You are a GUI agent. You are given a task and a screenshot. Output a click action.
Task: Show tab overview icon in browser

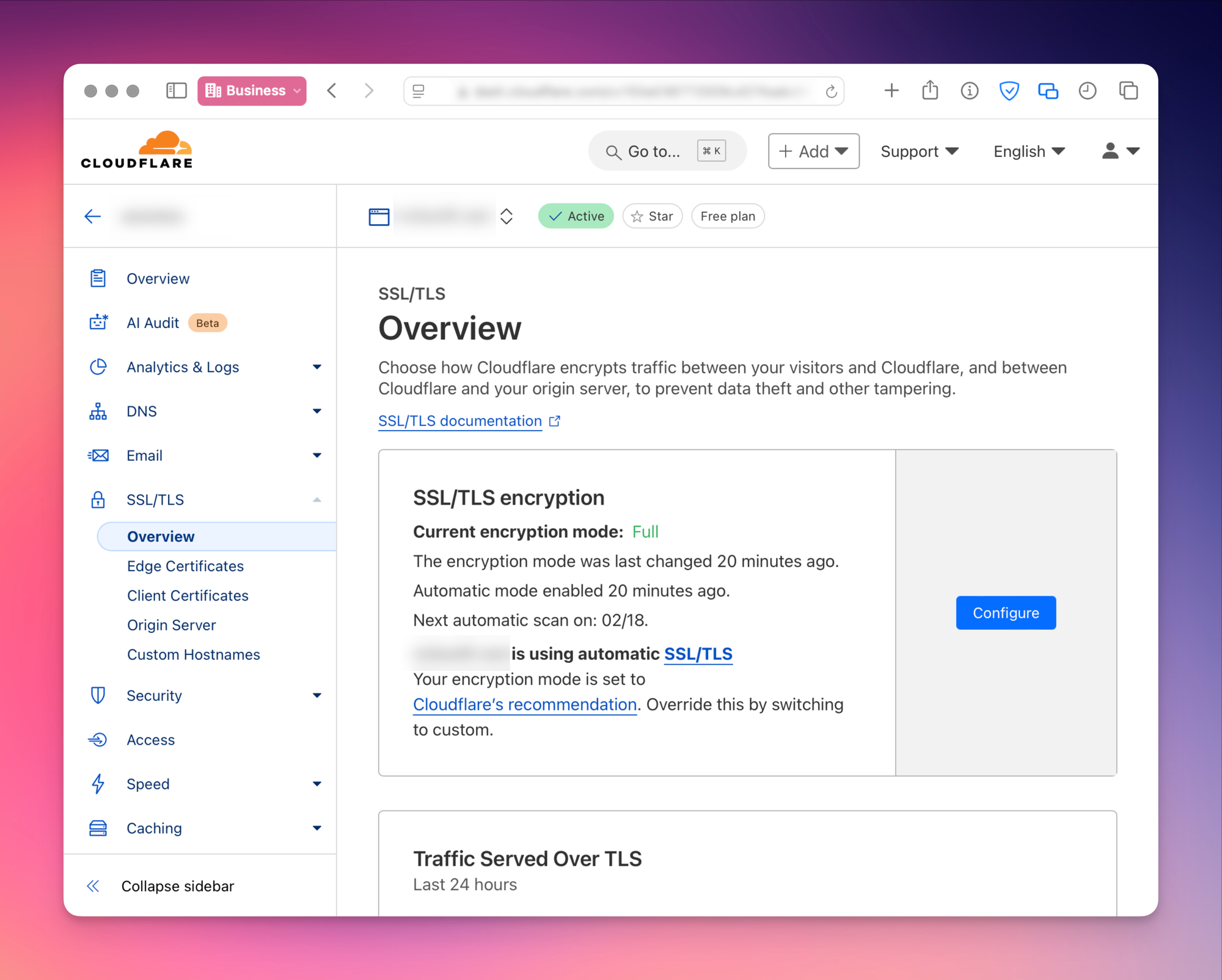point(1128,91)
